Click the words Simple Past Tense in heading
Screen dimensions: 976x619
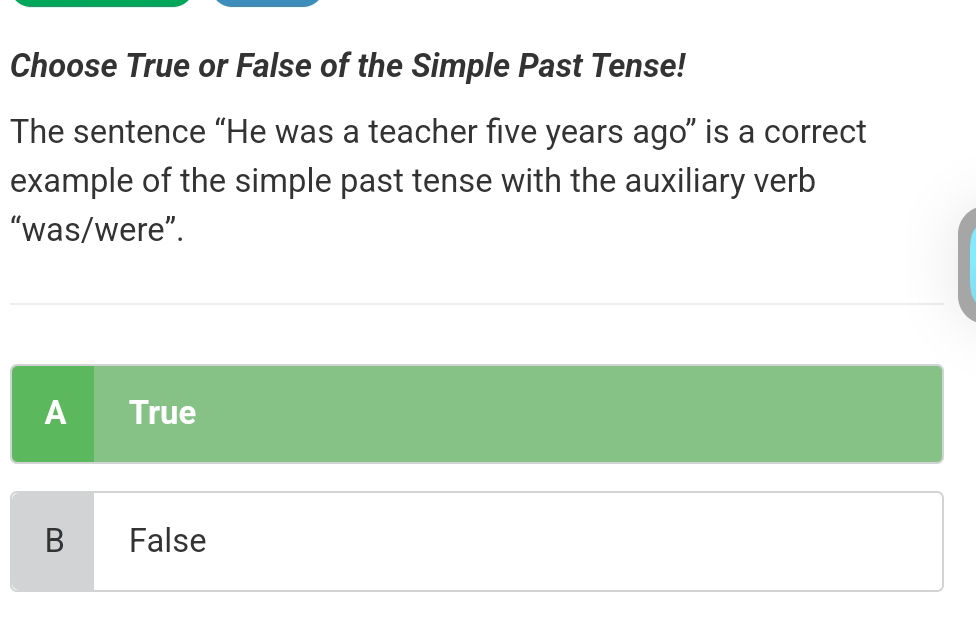(x=548, y=65)
